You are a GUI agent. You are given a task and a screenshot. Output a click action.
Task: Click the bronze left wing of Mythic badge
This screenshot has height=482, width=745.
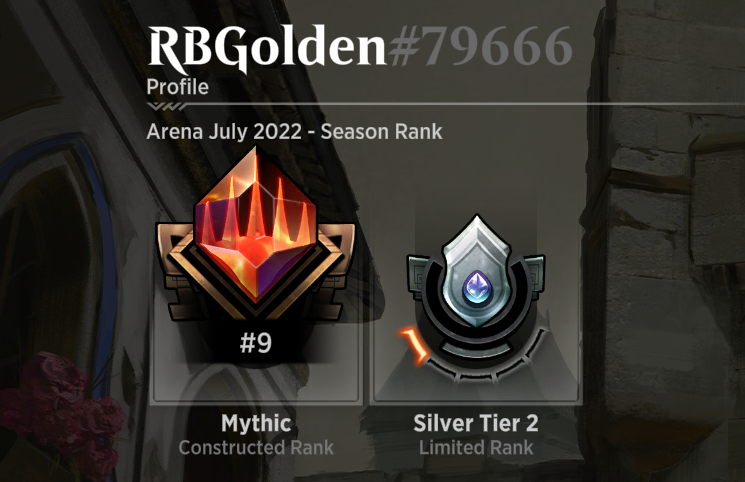click(x=177, y=271)
